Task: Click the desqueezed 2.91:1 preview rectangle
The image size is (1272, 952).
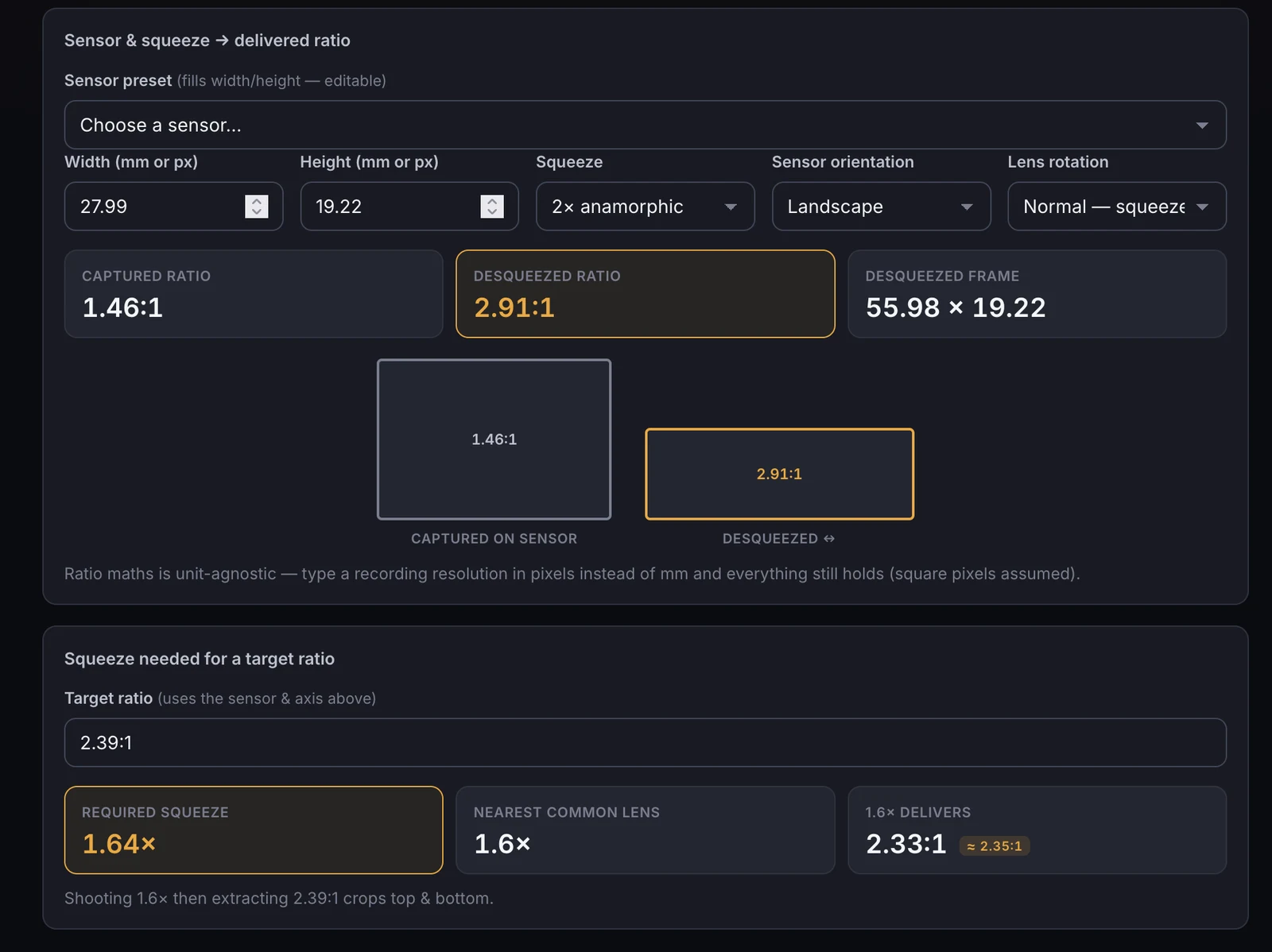Action: tap(779, 474)
